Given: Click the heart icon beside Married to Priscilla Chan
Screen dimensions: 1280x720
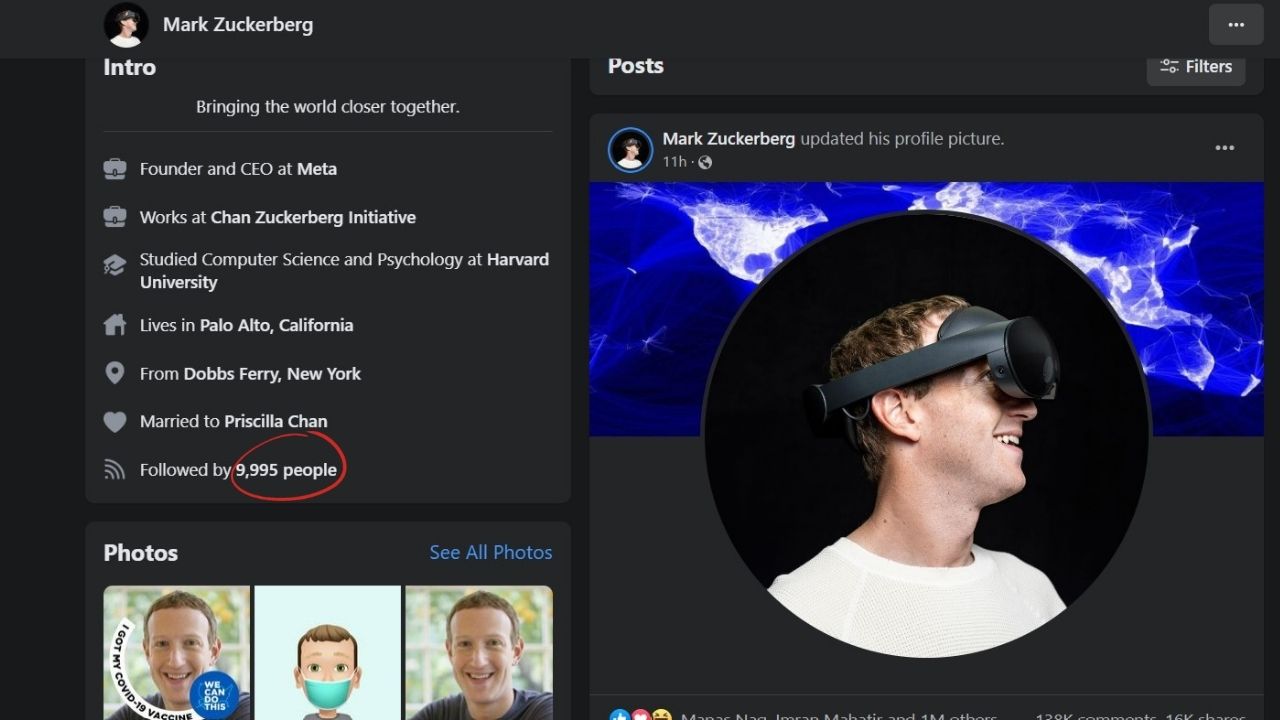Looking at the screenshot, I should pos(115,421).
